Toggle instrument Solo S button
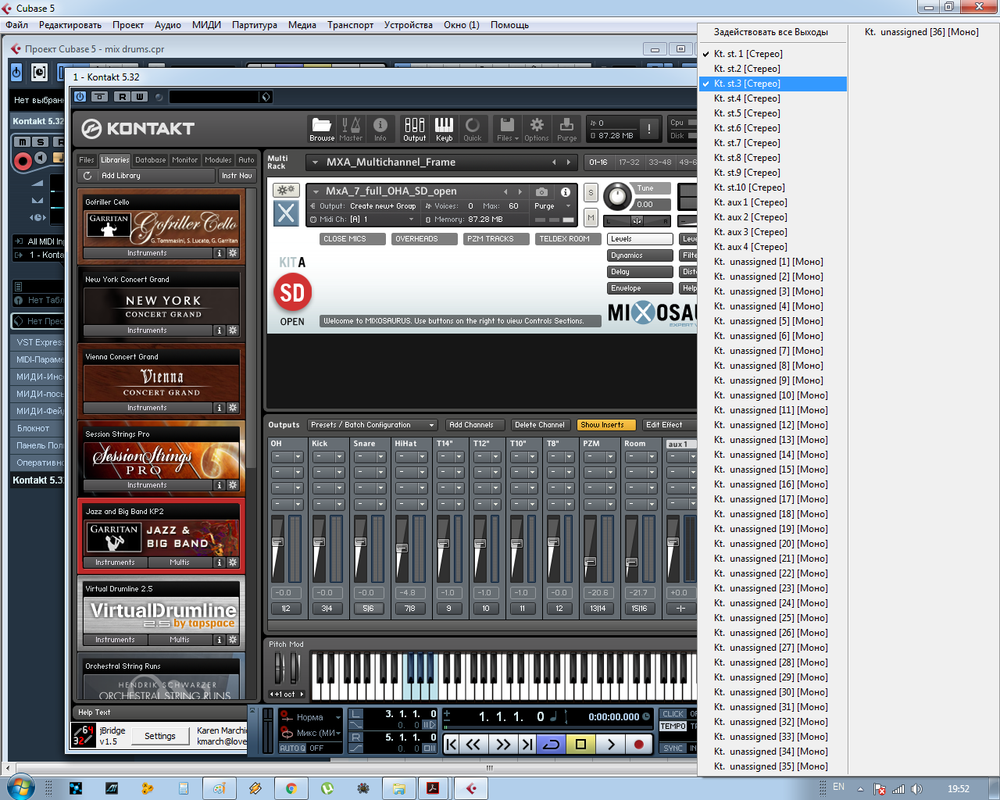 (591, 193)
